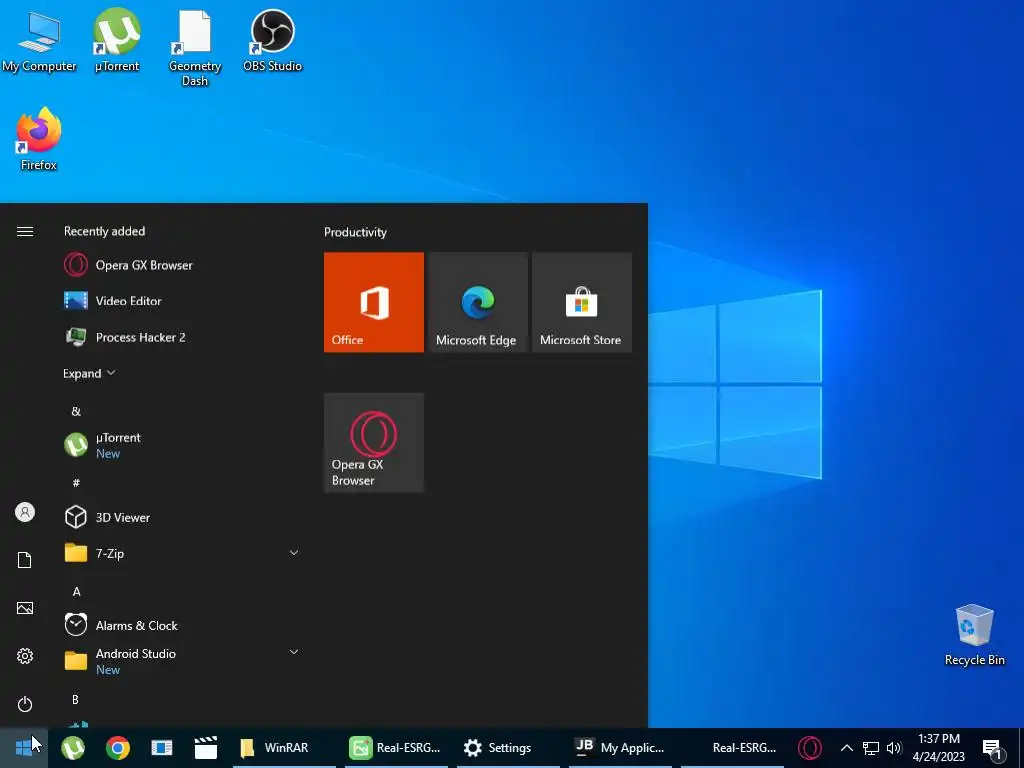Open My Computer desktop icon
This screenshot has height=768, width=1024.
coord(39,41)
